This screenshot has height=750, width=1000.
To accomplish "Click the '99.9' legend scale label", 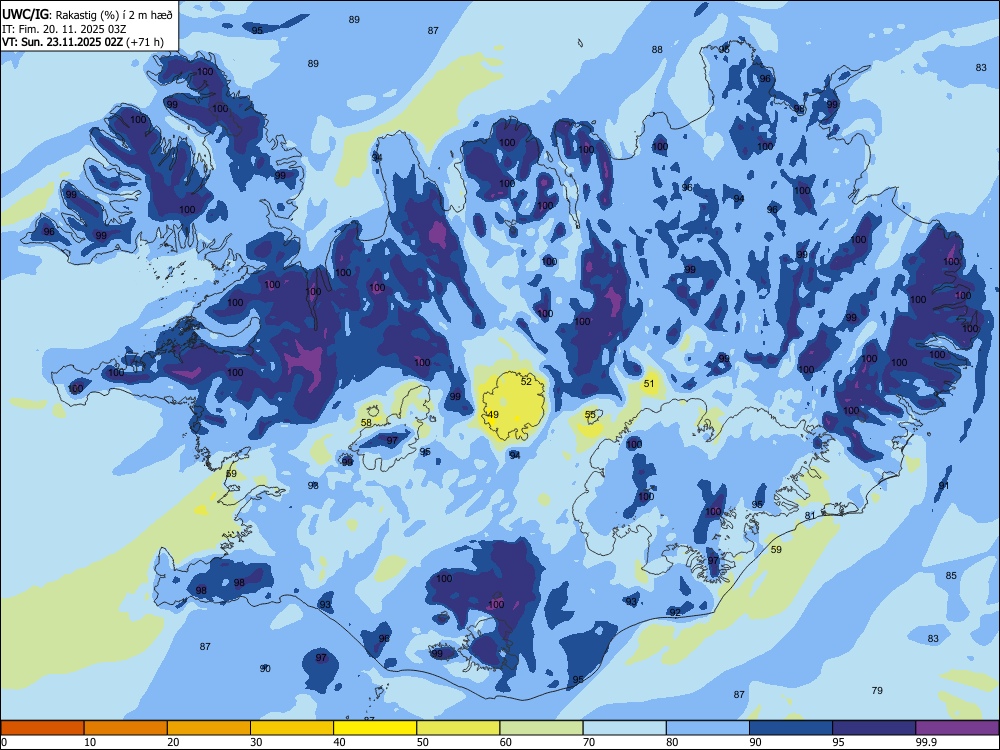I will coord(926,742).
